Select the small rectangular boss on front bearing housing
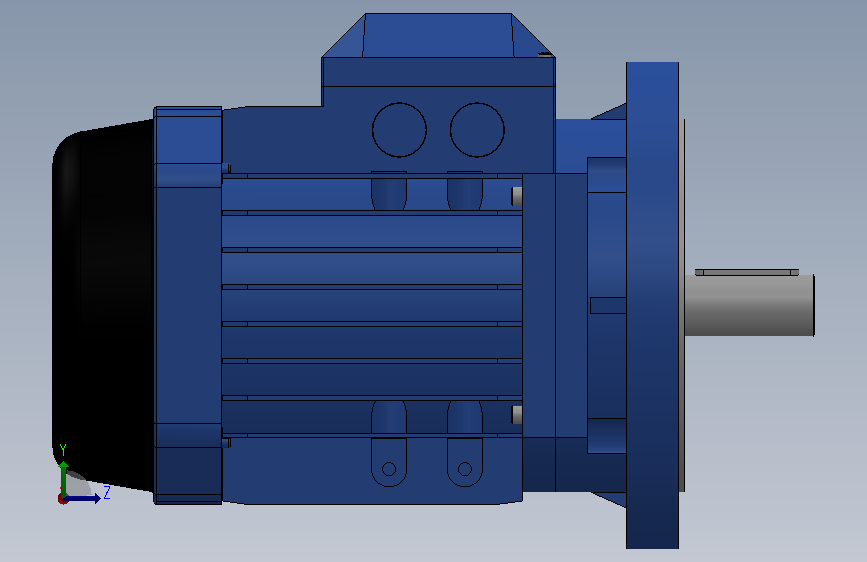The width and height of the screenshot is (867, 562). click(608, 305)
